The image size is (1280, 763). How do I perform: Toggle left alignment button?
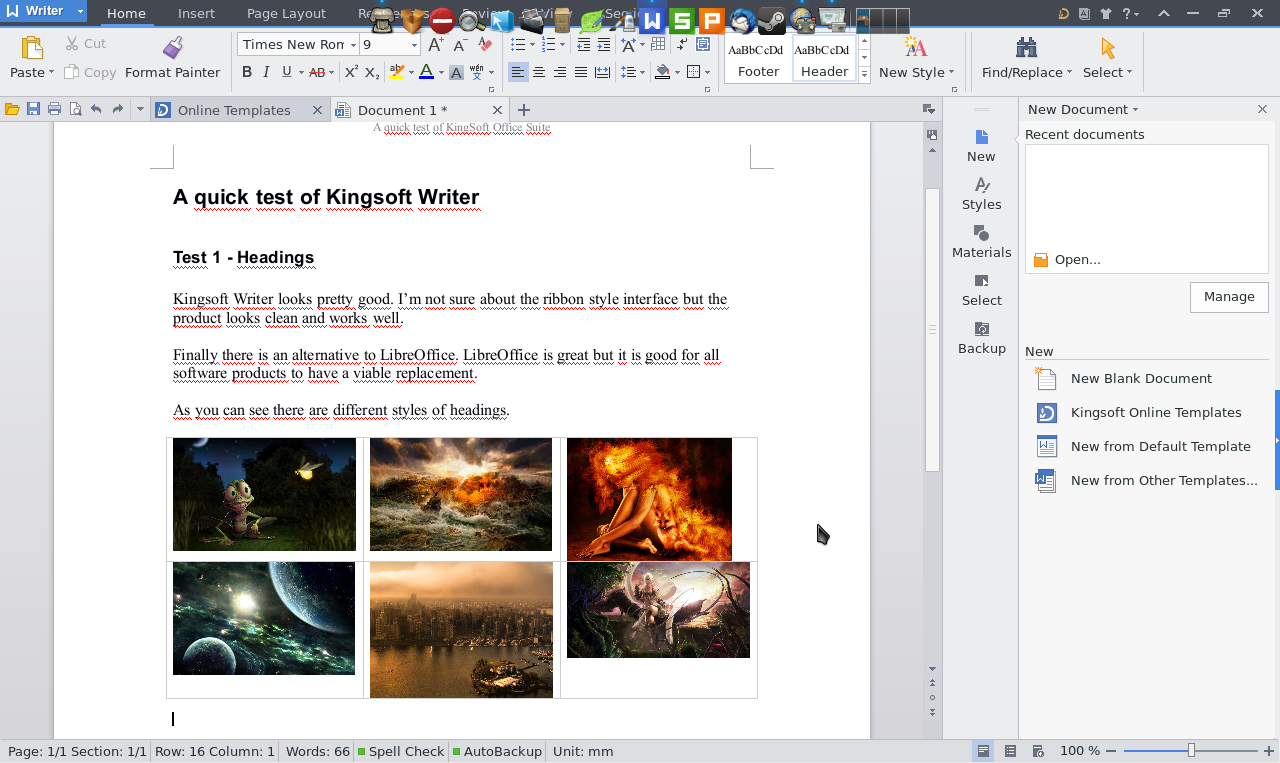[x=518, y=72]
